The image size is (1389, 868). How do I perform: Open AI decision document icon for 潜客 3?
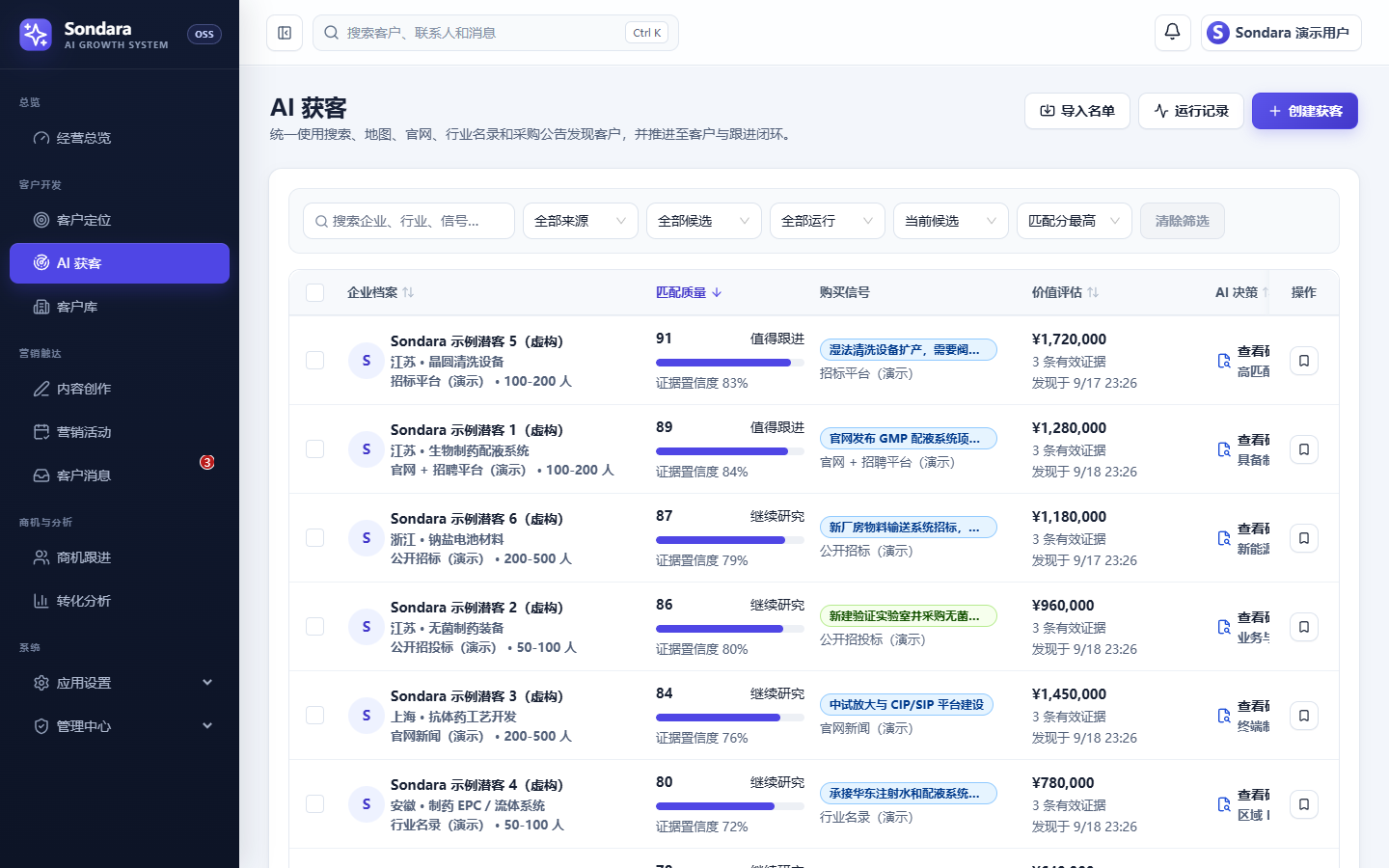pyautogui.click(x=1224, y=716)
